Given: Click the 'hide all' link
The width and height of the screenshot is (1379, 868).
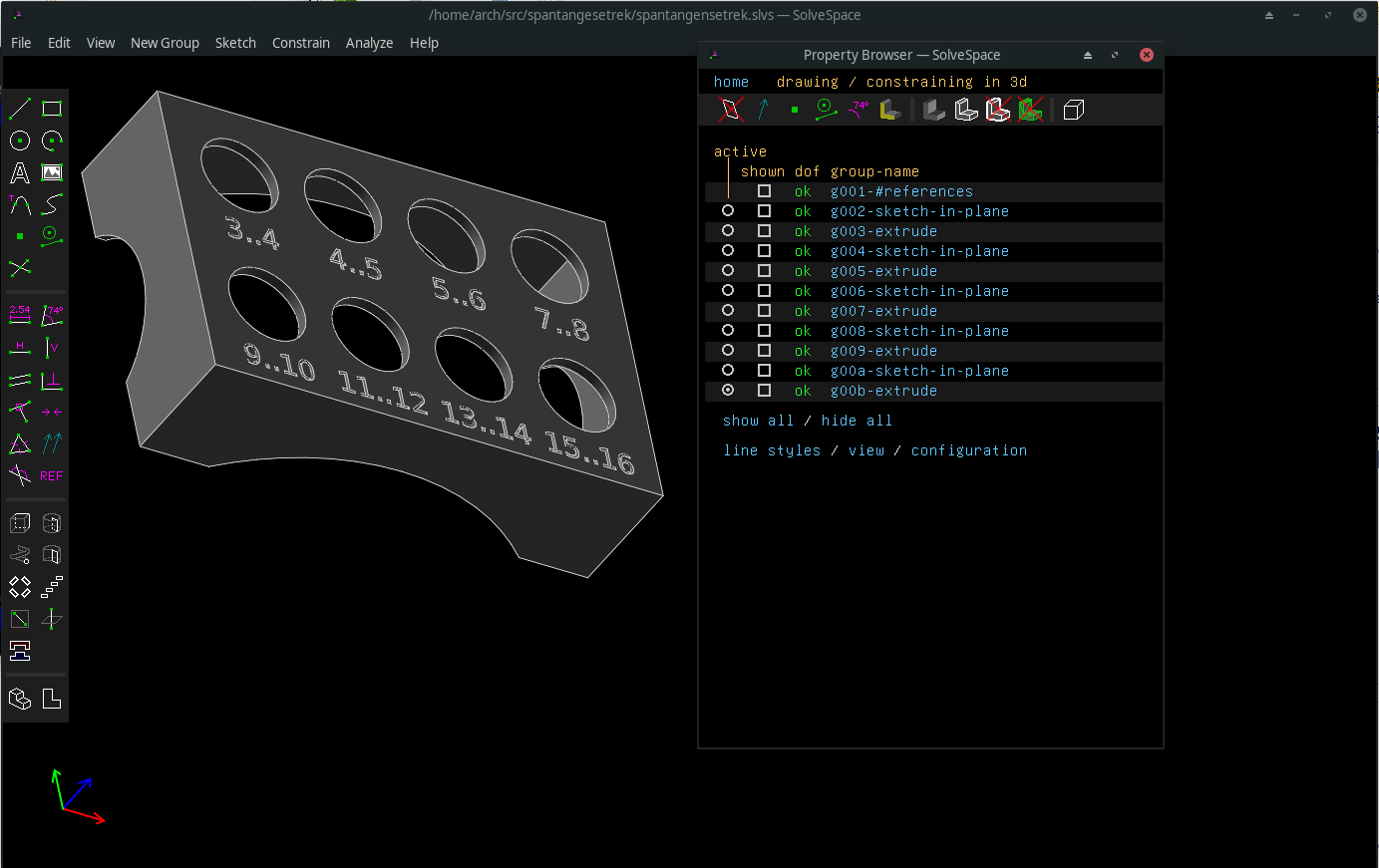Looking at the screenshot, I should pos(858,421).
